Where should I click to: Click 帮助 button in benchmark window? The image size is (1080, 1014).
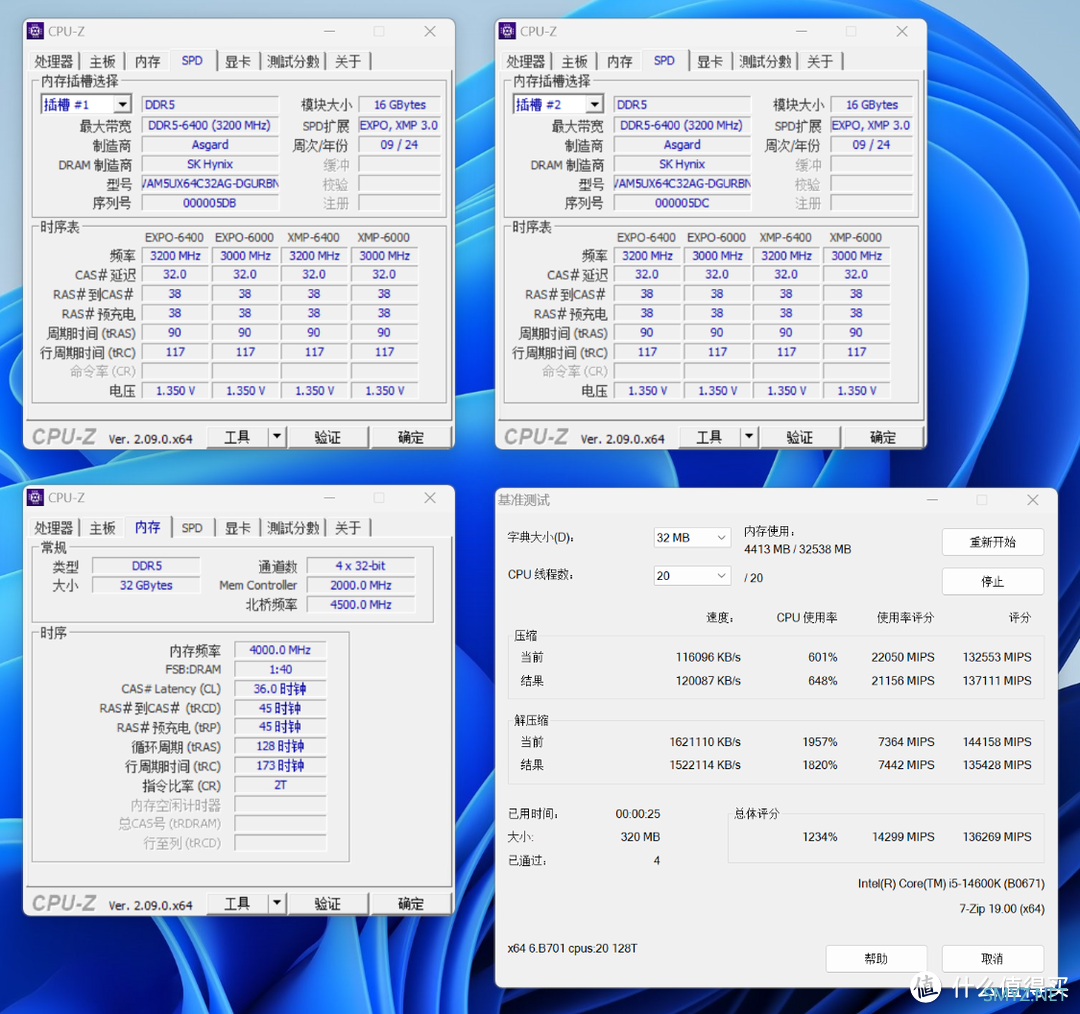click(875, 958)
